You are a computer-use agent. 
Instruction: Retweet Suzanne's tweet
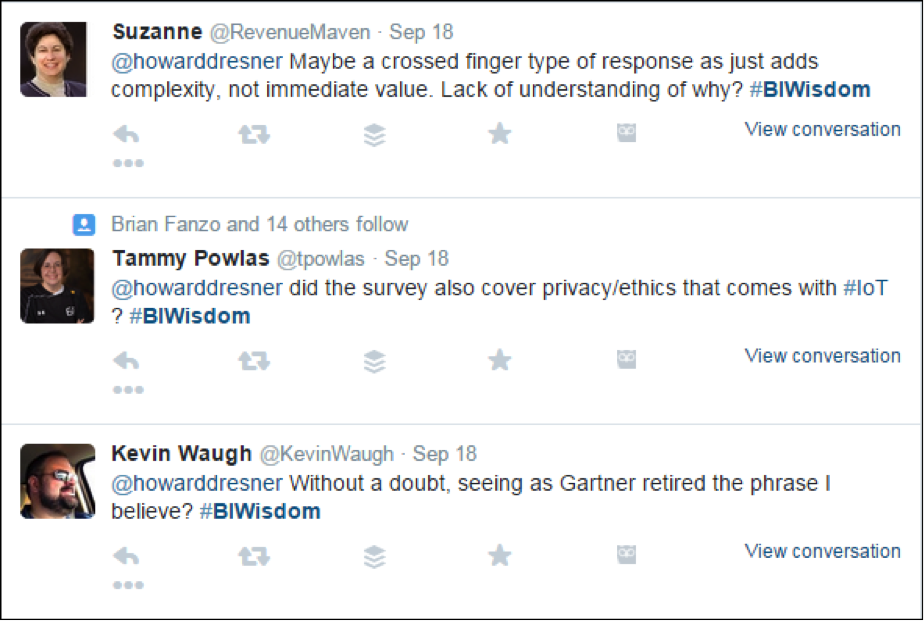tap(254, 134)
